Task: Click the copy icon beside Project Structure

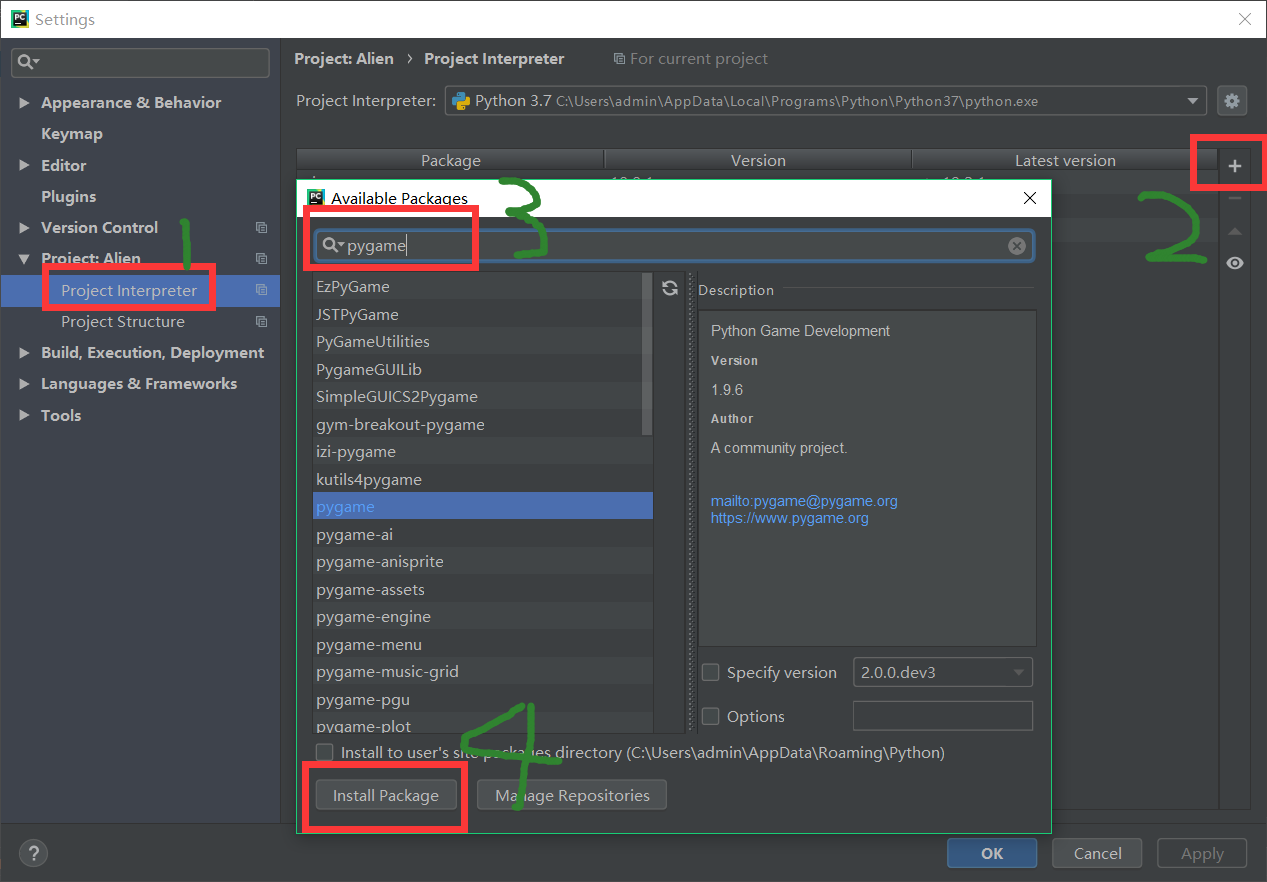Action: point(261,322)
